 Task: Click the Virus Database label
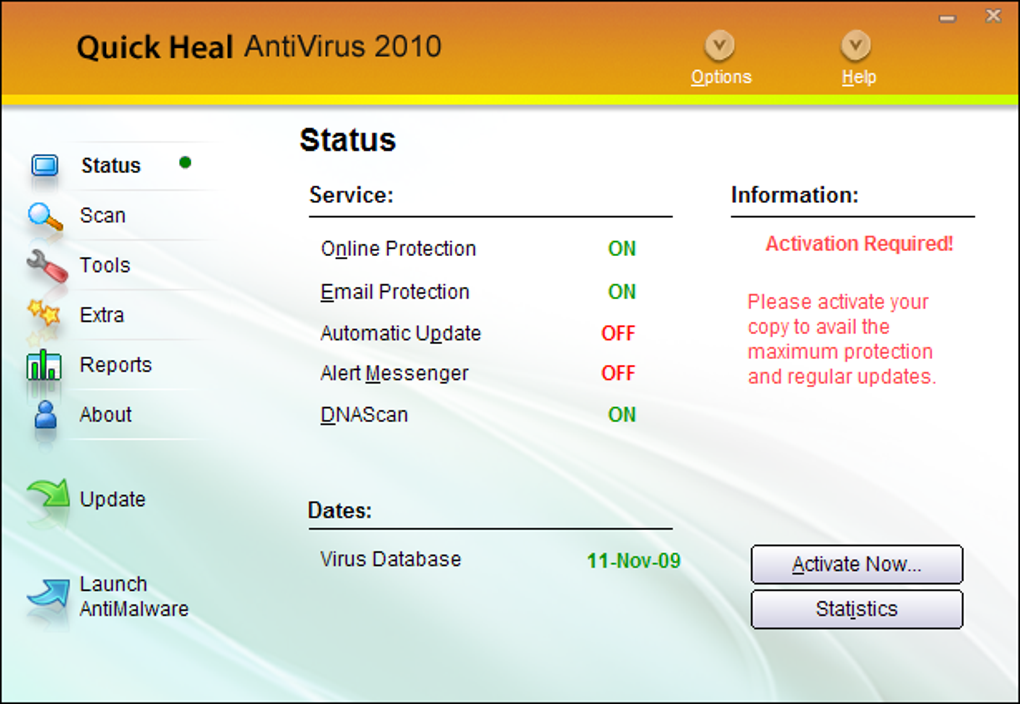coord(390,559)
